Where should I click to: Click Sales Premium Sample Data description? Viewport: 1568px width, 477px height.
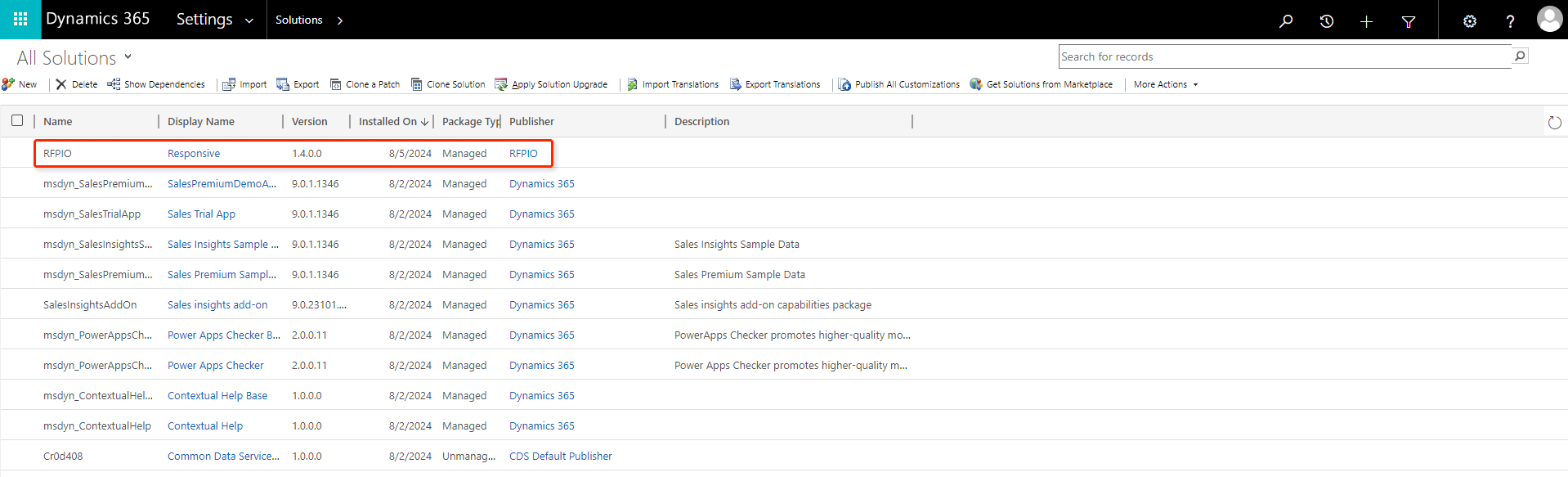pos(740,274)
